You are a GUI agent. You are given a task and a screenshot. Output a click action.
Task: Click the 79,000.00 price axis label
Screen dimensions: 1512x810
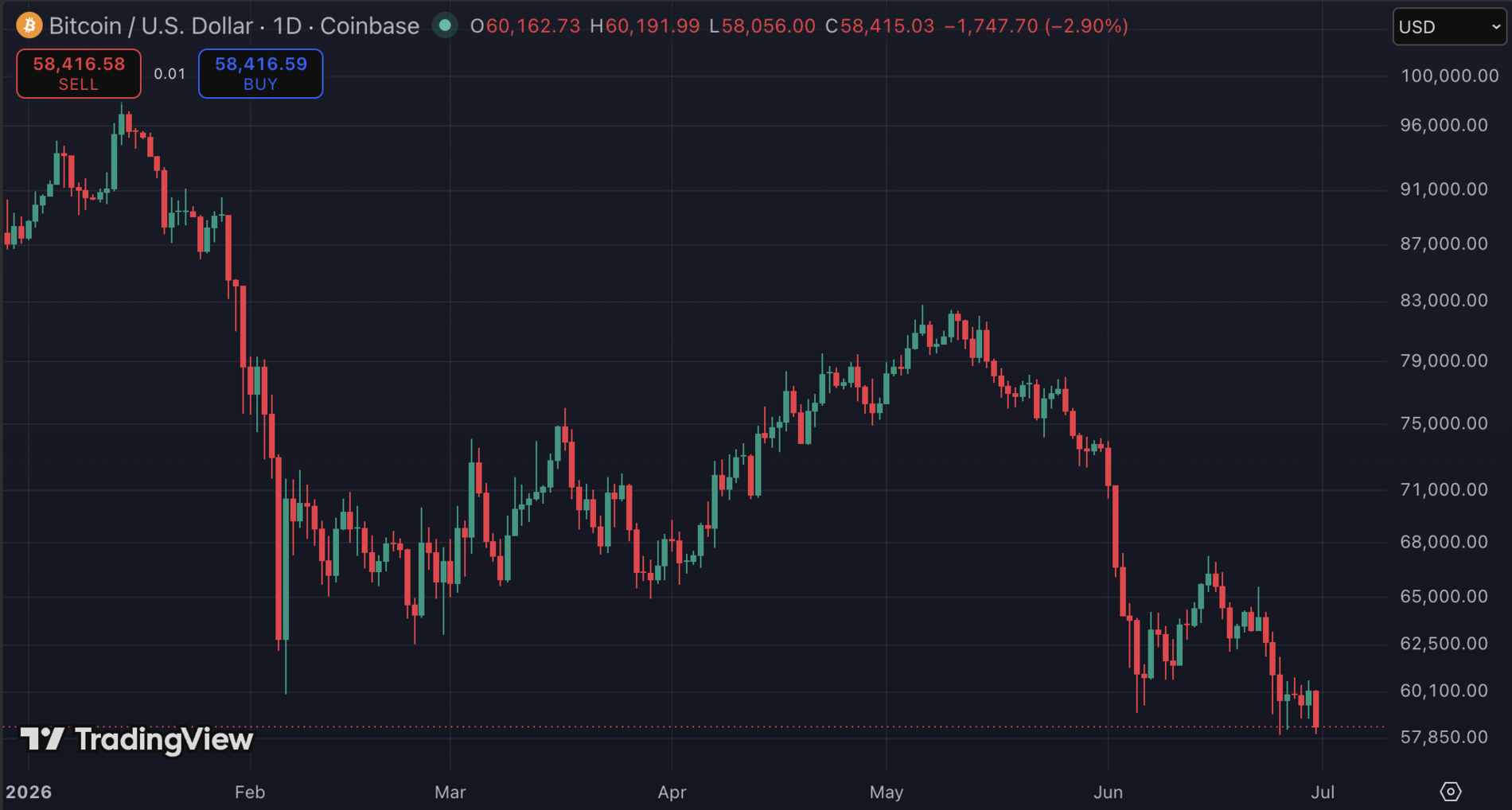click(x=1444, y=360)
